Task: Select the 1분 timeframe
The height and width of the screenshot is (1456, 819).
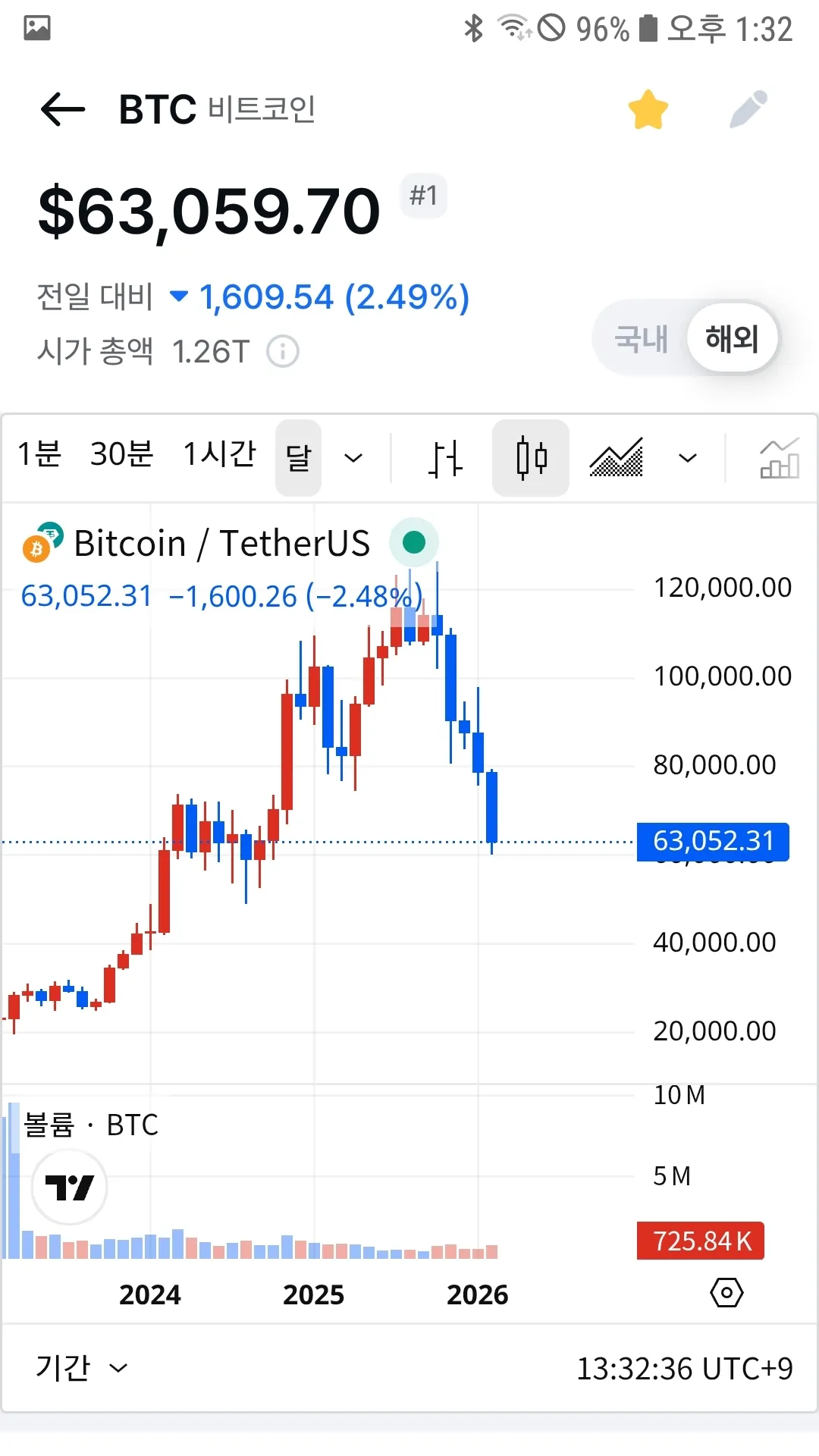Action: [39, 455]
